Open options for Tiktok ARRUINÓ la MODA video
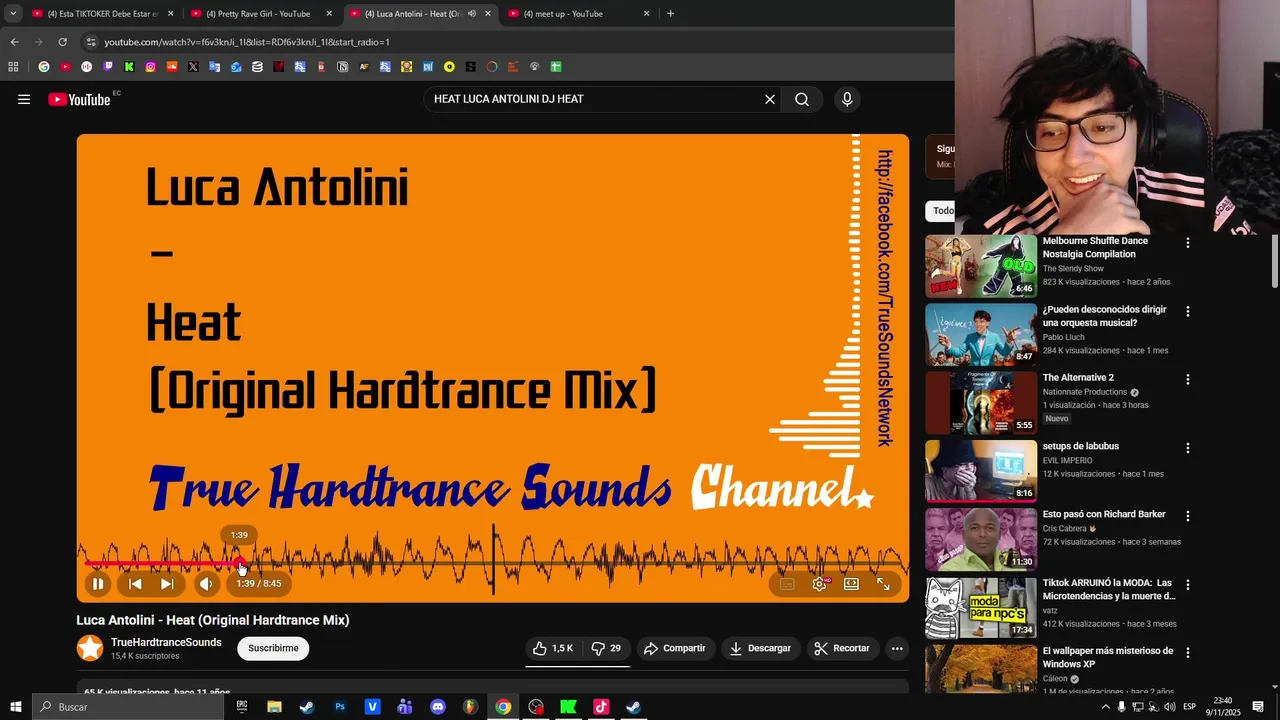 (1188, 585)
